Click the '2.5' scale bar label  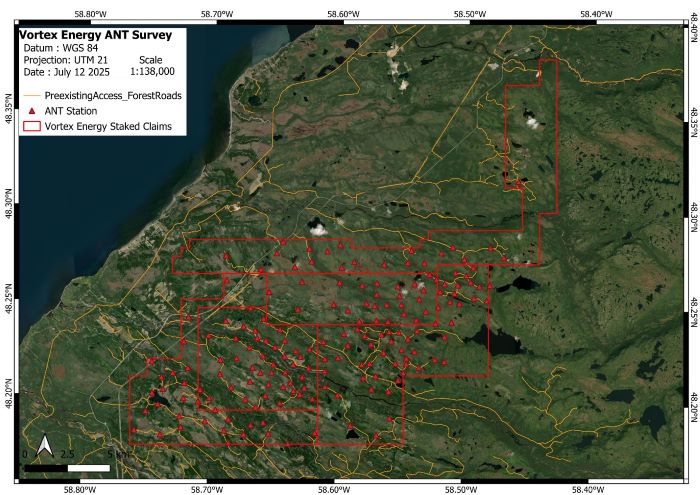coord(67,454)
